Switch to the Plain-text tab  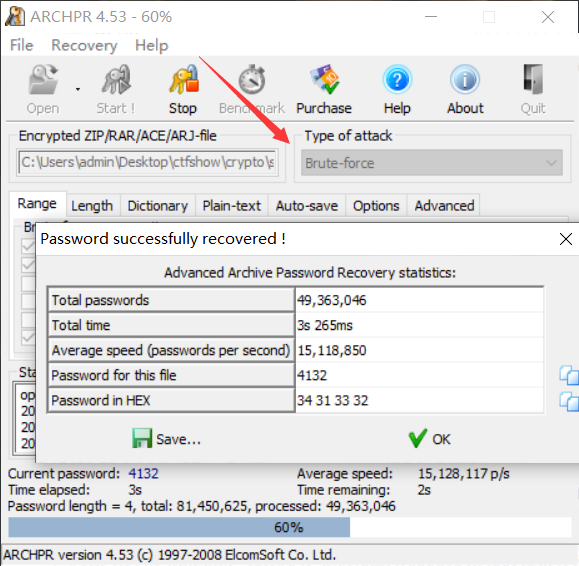[x=232, y=206]
